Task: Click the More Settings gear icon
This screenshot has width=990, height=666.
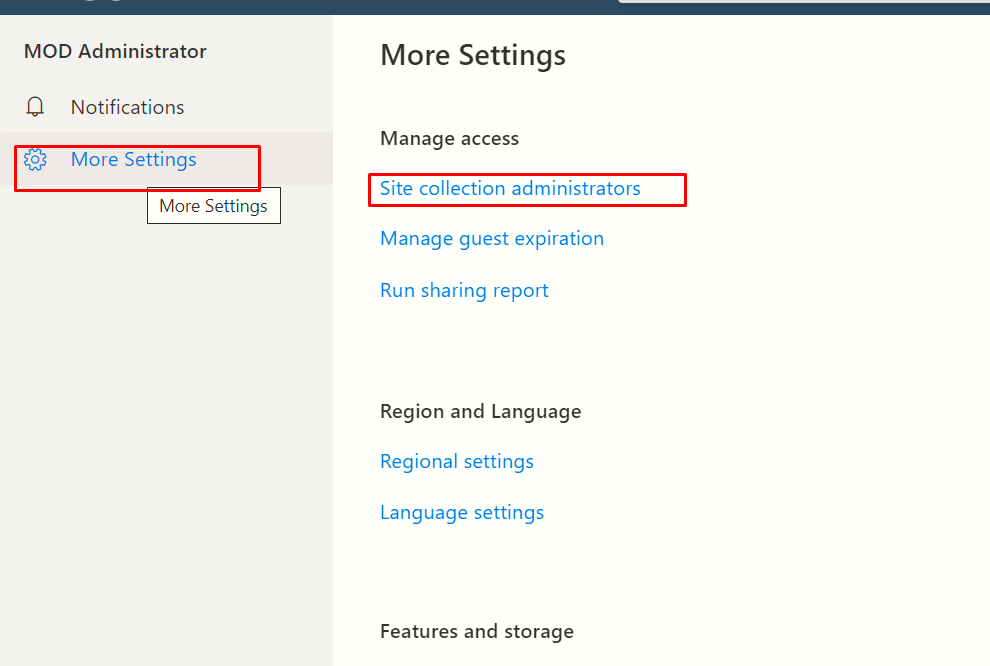Action: click(35, 160)
